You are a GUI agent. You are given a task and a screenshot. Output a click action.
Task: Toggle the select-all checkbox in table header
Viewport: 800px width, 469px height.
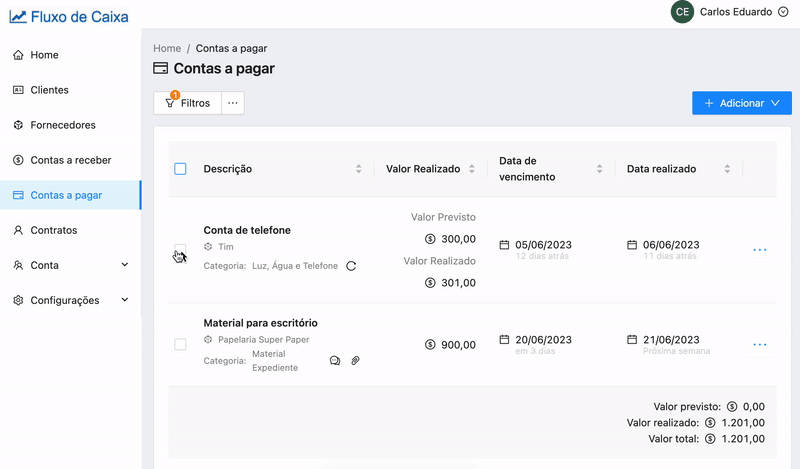[x=180, y=169]
